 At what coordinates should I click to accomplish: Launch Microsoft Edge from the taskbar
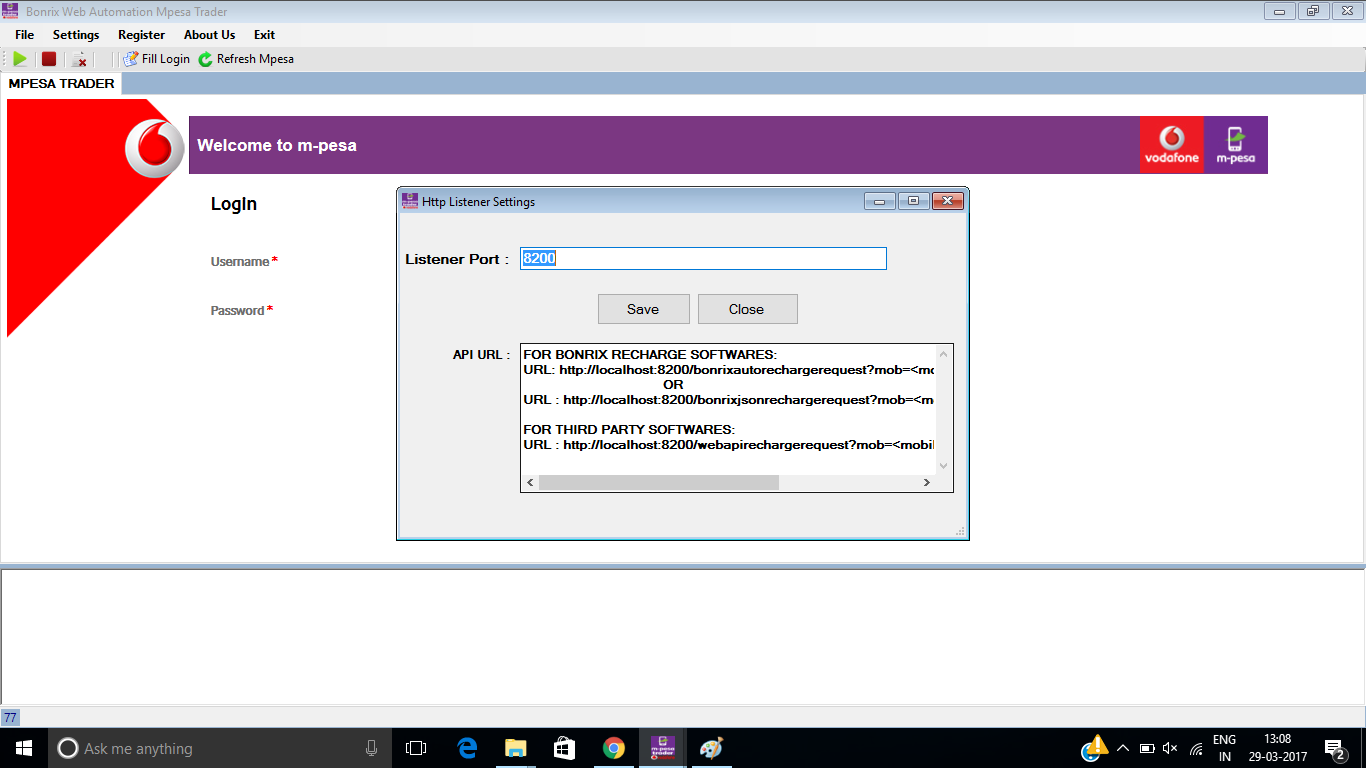[x=467, y=748]
